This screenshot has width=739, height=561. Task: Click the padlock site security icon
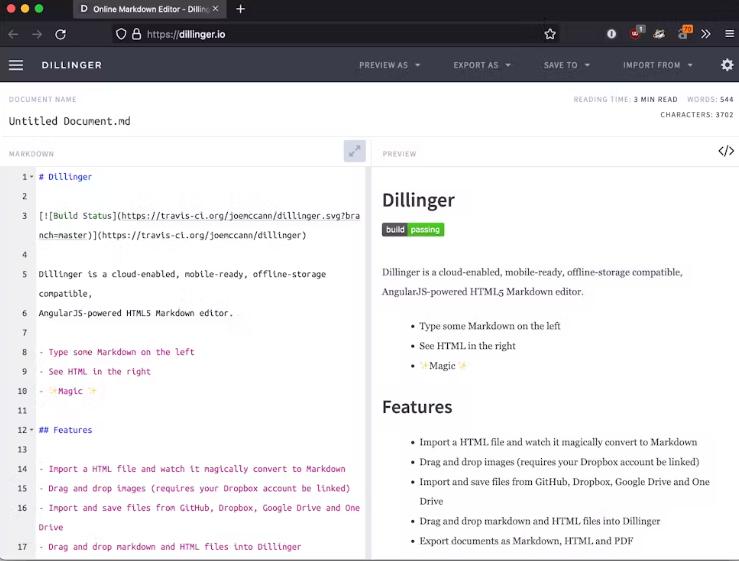[136, 34]
